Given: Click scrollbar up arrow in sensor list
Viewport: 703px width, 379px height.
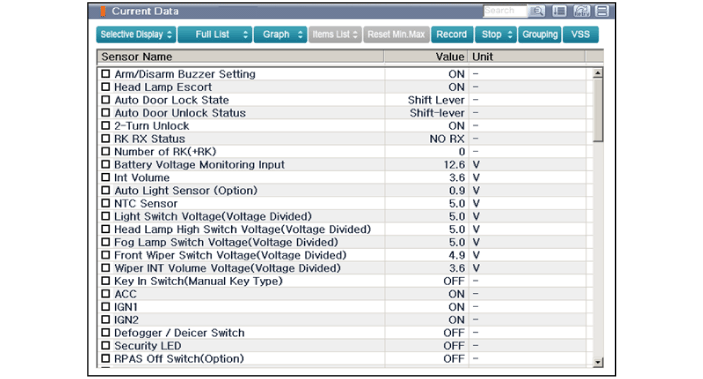Looking at the screenshot, I should point(597,73).
